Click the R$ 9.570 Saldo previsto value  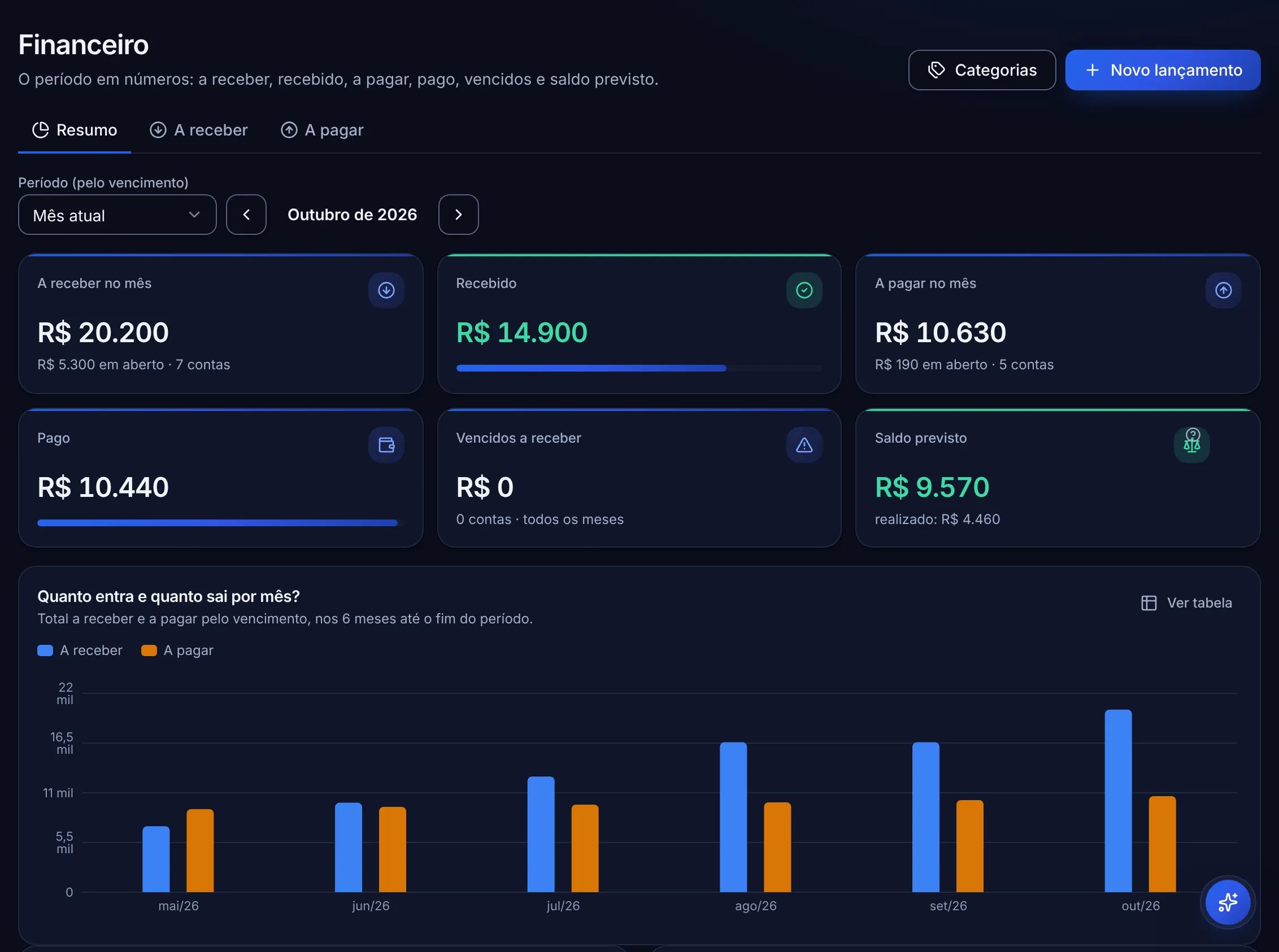tap(932, 487)
